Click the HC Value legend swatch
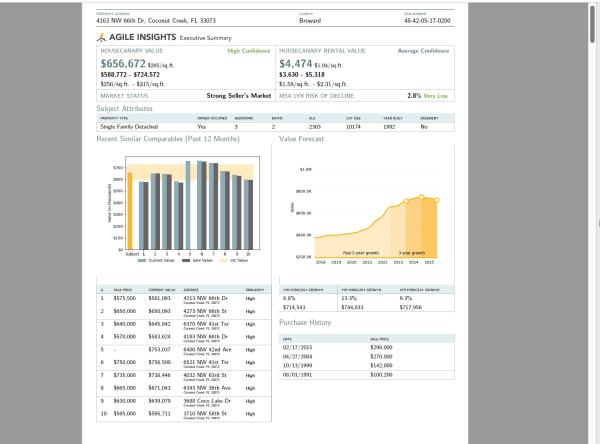This screenshot has height=444, width=600. tap(224, 260)
